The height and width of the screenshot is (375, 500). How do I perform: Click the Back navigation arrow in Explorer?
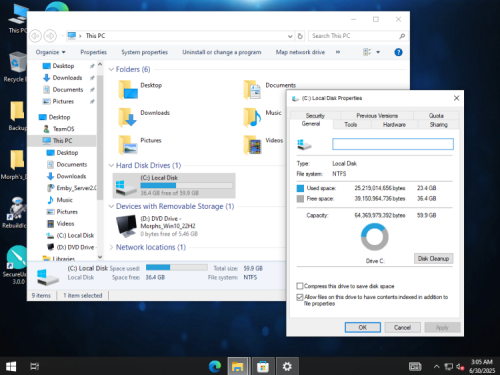coord(35,36)
